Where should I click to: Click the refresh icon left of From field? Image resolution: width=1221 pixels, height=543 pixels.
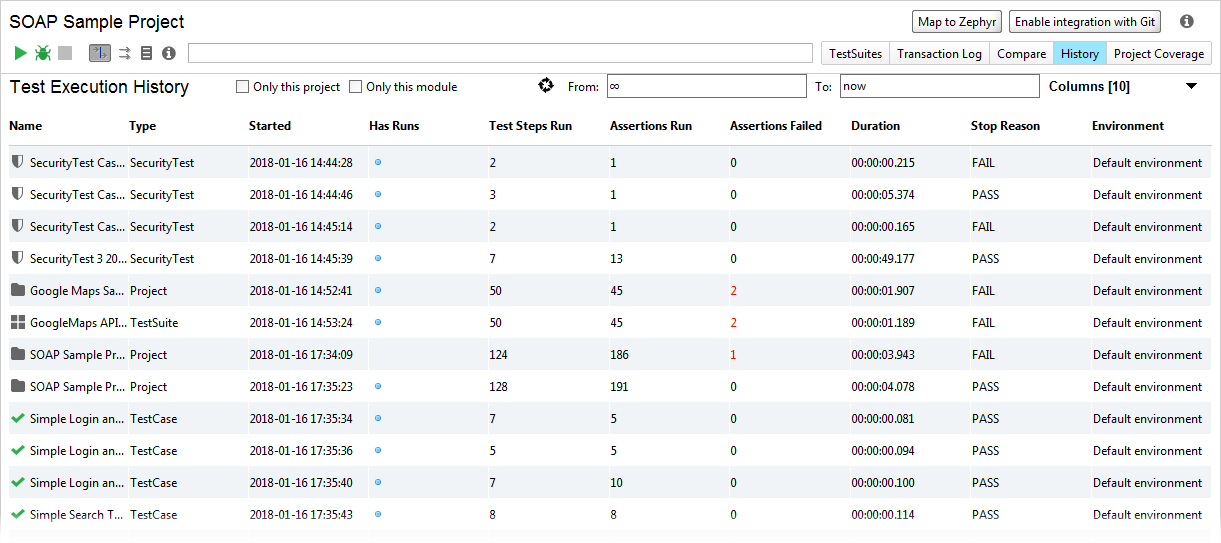pos(546,86)
